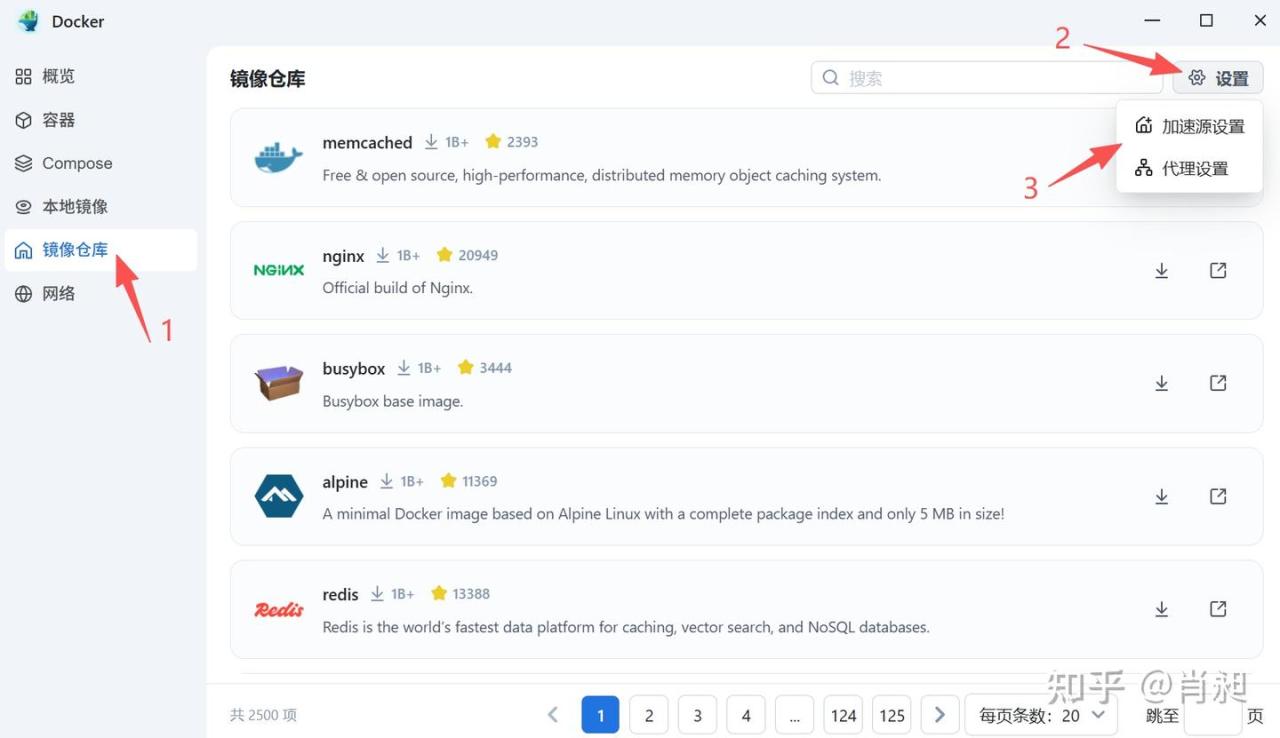
Task: Go to page 2 of results
Action: [x=649, y=715]
